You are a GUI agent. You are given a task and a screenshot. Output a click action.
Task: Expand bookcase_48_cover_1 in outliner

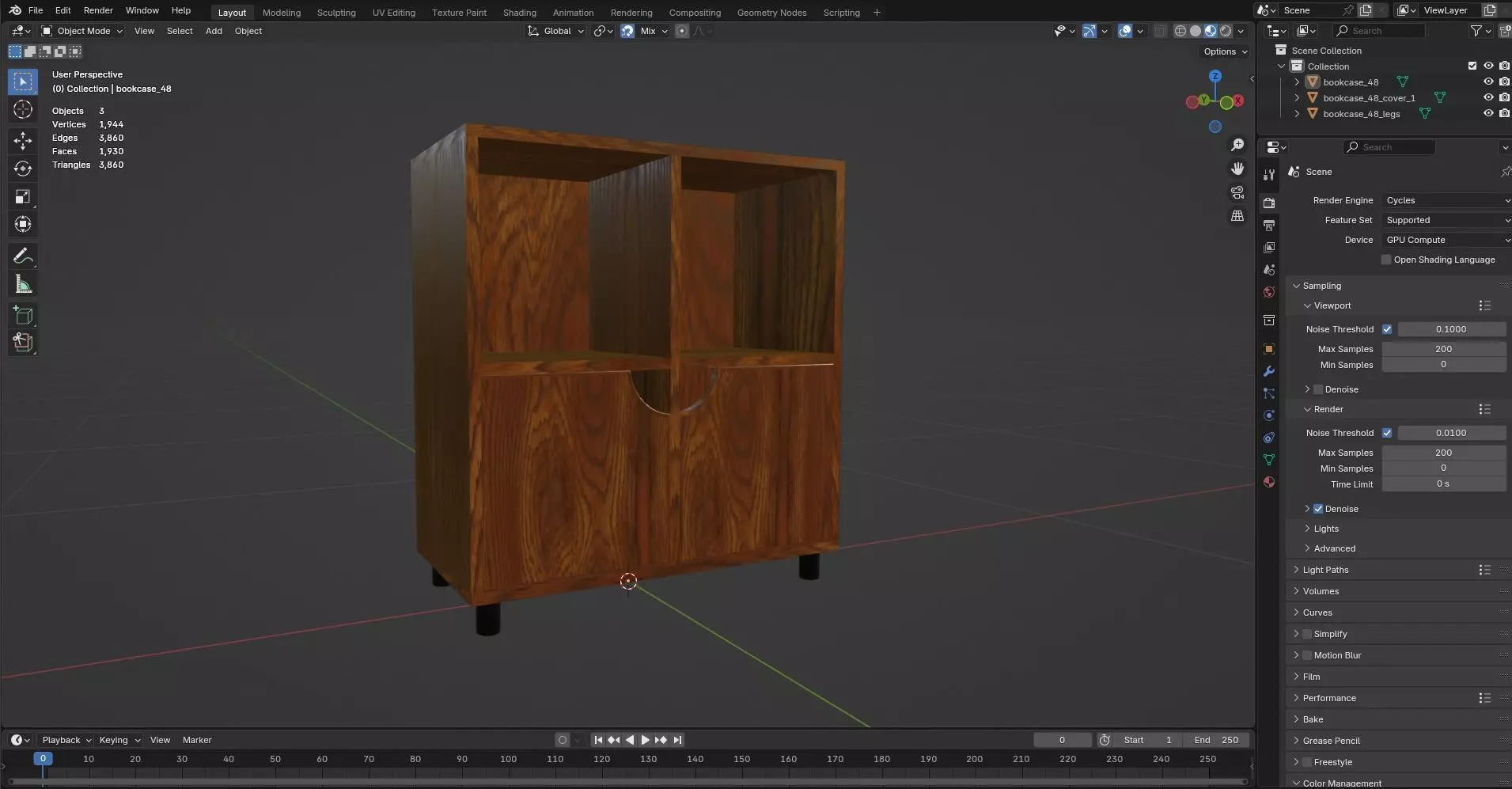[1297, 97]
